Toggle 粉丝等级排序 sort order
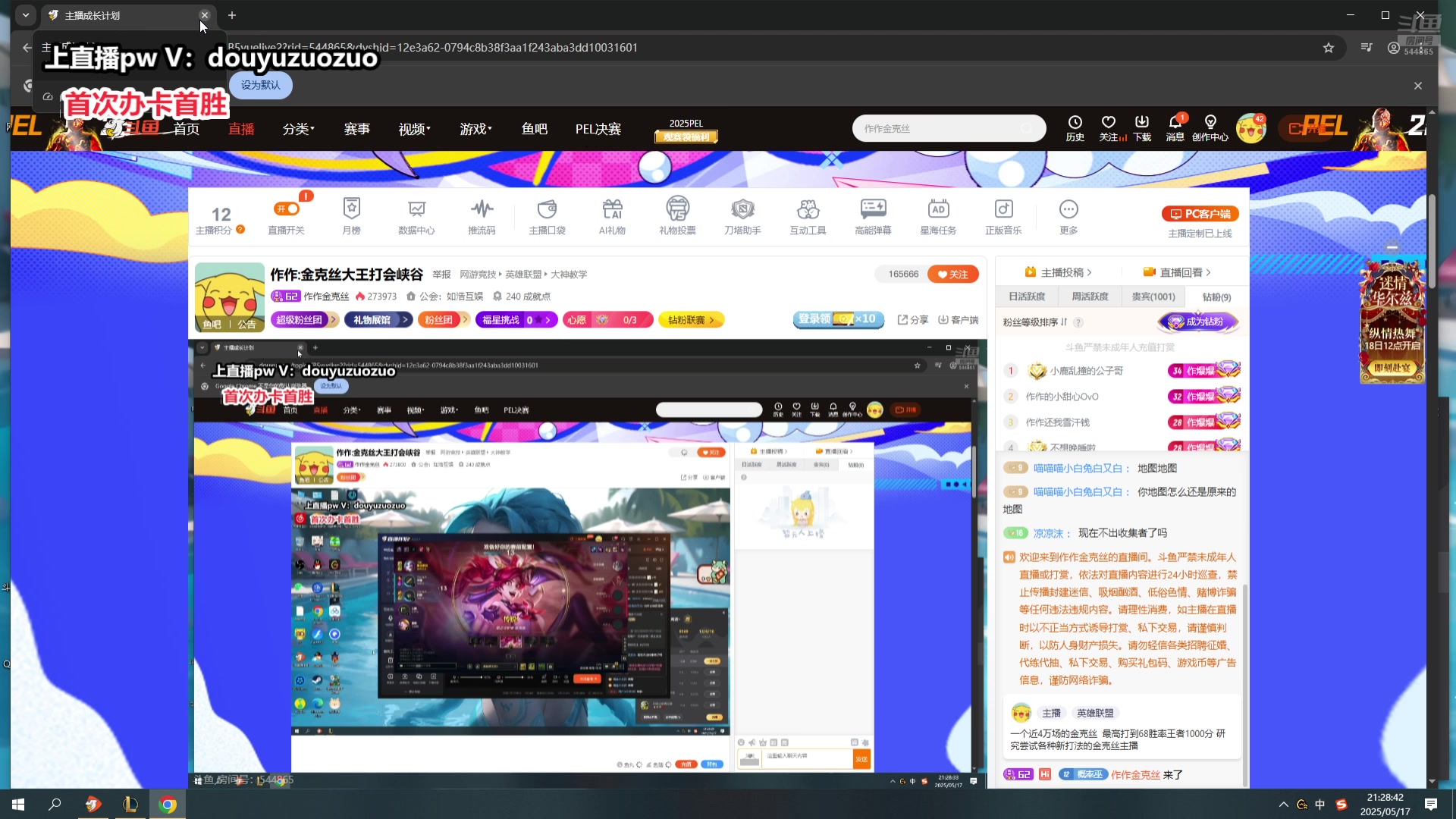This screenshot has height=819, width=1456. click(x=1035, y=322)
